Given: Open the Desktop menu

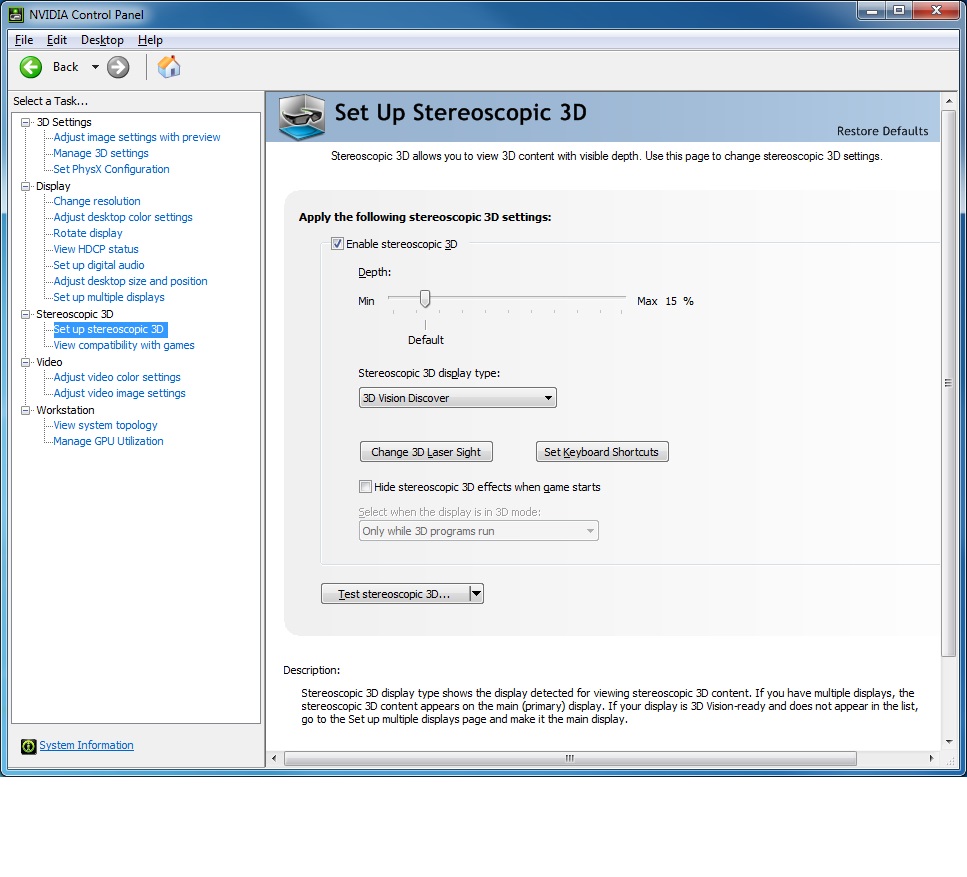Looking at the screenshot, I should click(102, 39).
